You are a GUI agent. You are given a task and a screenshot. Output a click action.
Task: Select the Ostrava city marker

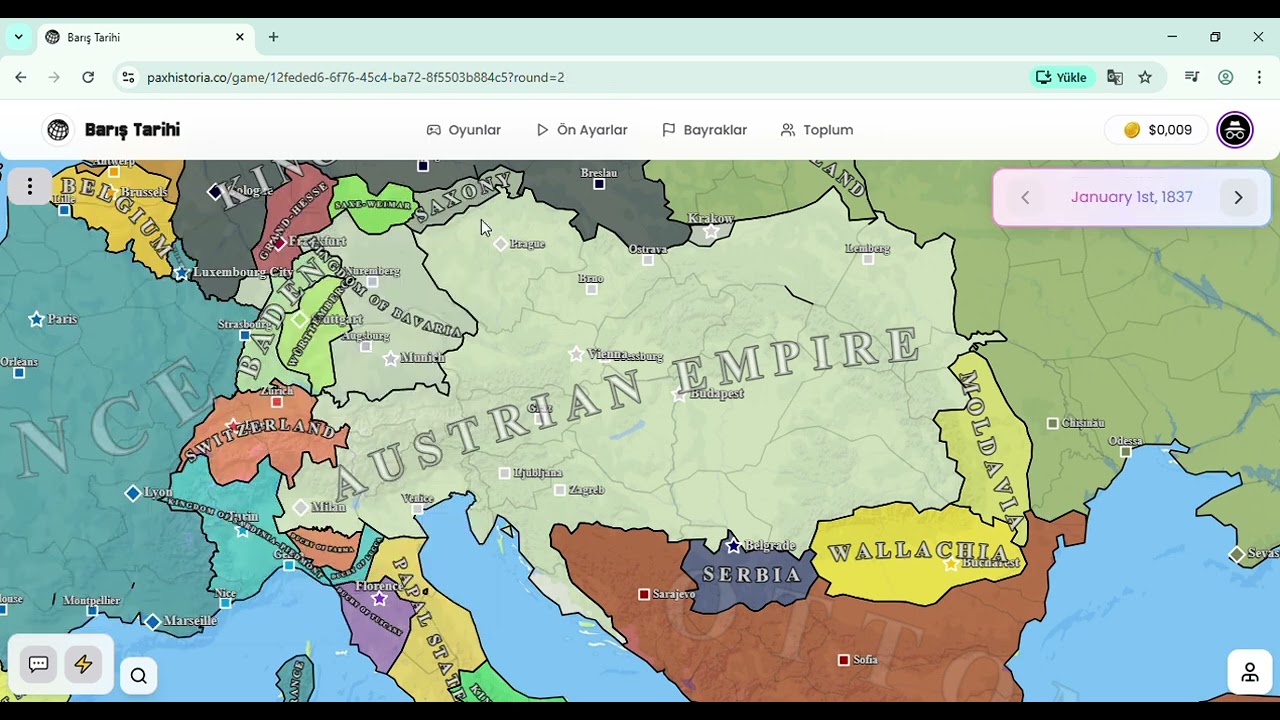(648, 260)
